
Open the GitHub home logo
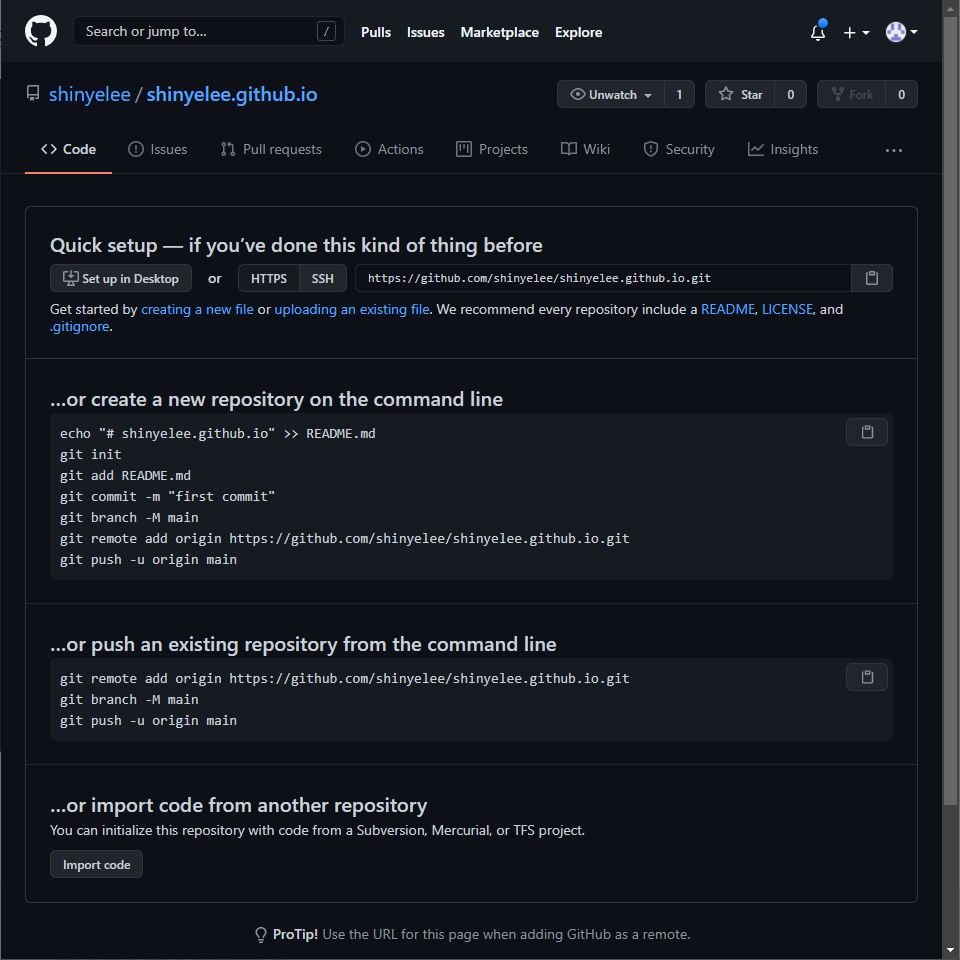pyautogui.click(x=41, y=31)
